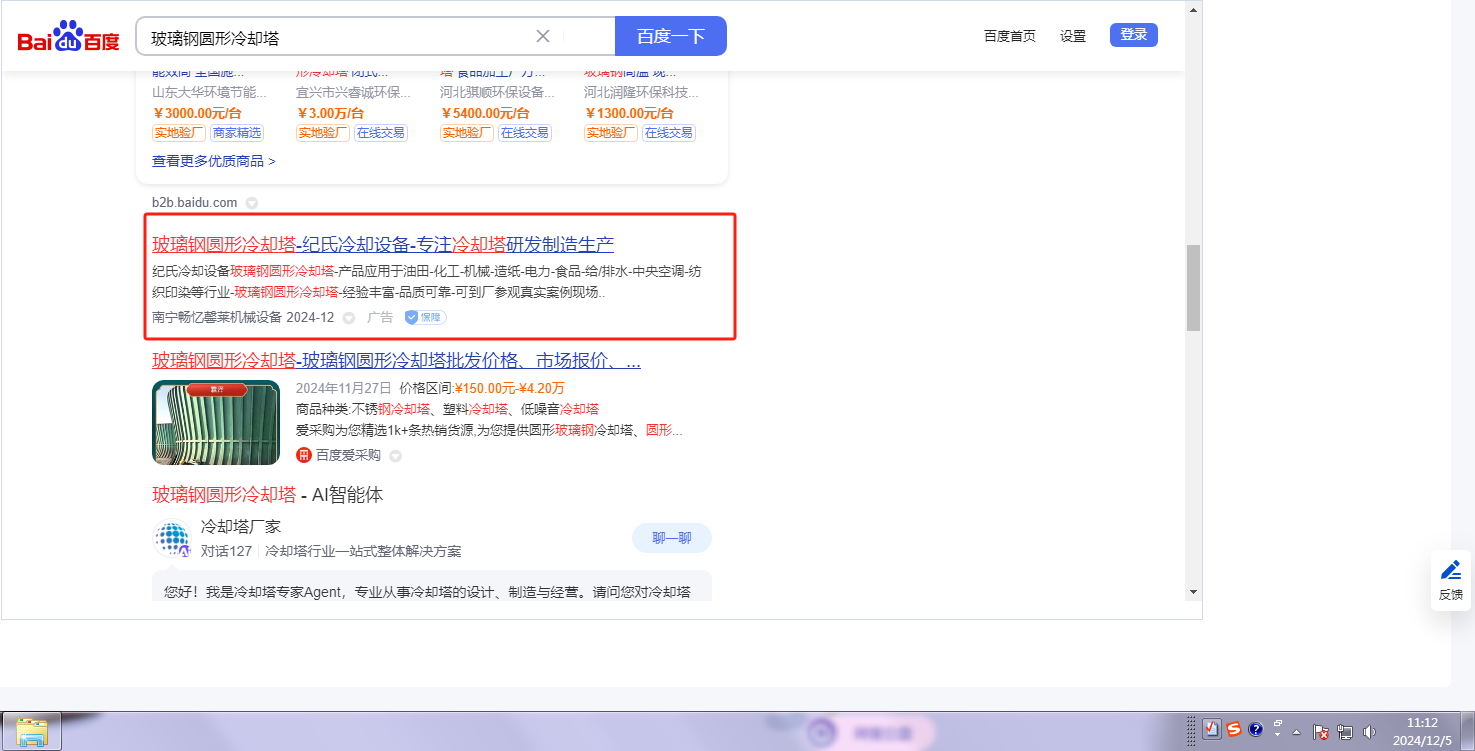This screenshot has height=751, width=1475.
Task: Expand dropdown arrow beside b2b.baidu.com
Action: tap(252, 203)
